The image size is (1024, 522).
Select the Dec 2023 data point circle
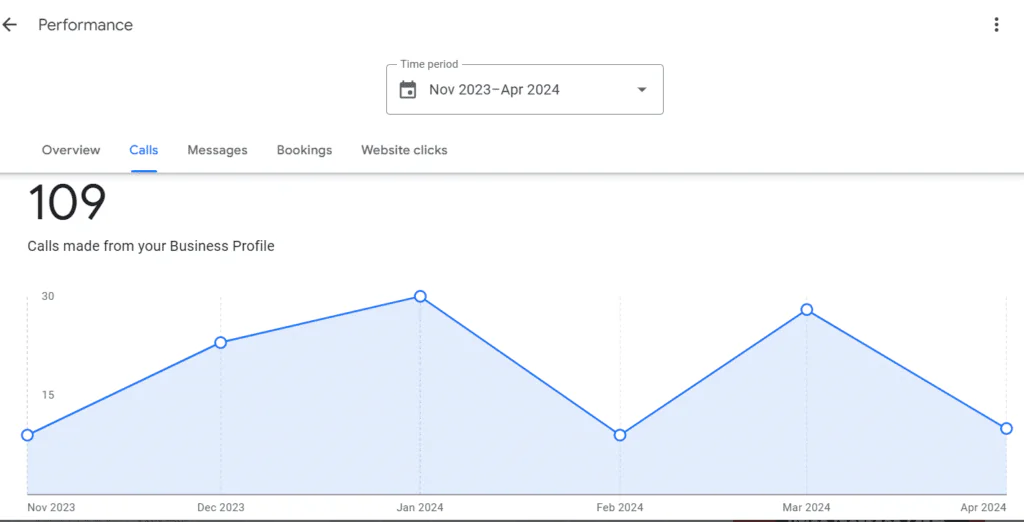[221, 342]
